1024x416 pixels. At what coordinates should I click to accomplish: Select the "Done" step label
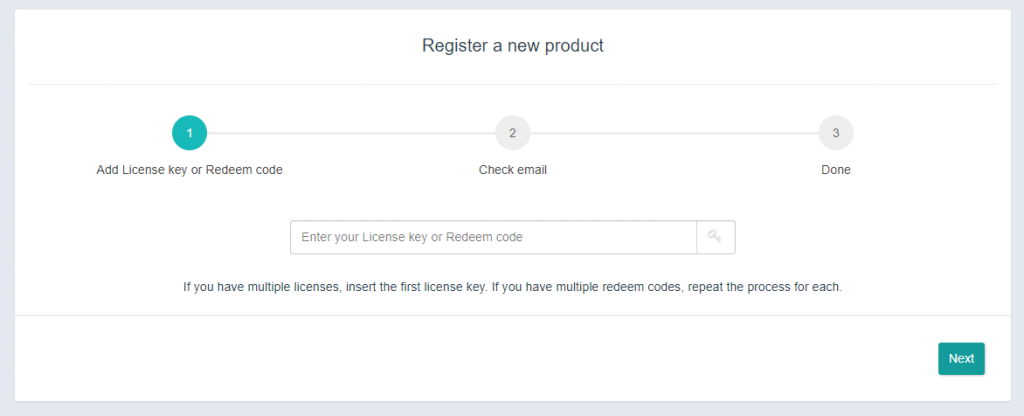pos(835,170)
